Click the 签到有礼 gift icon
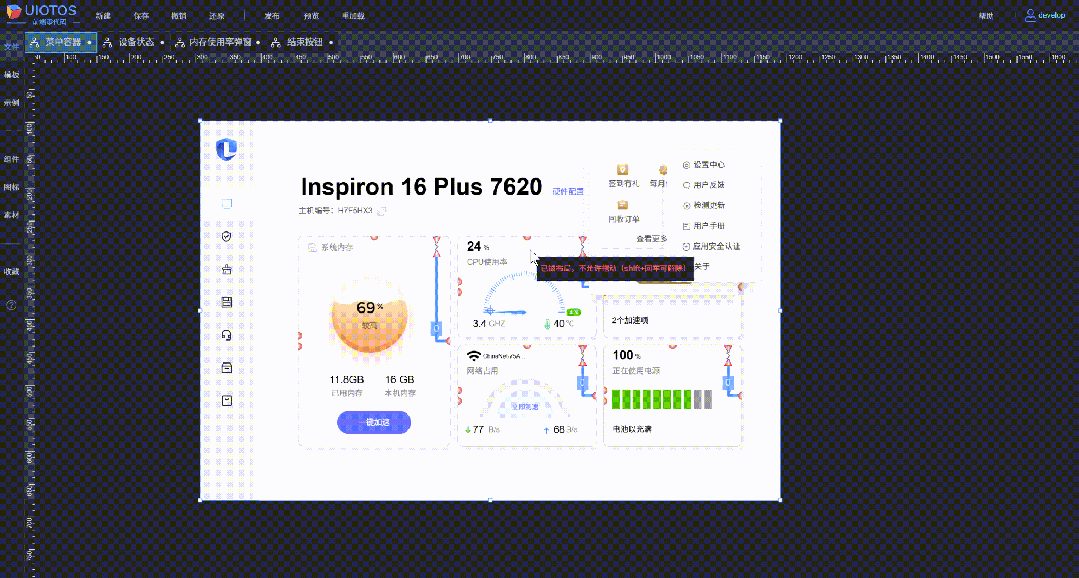Screen dimensions: 1079x578 tap(623, 169)
